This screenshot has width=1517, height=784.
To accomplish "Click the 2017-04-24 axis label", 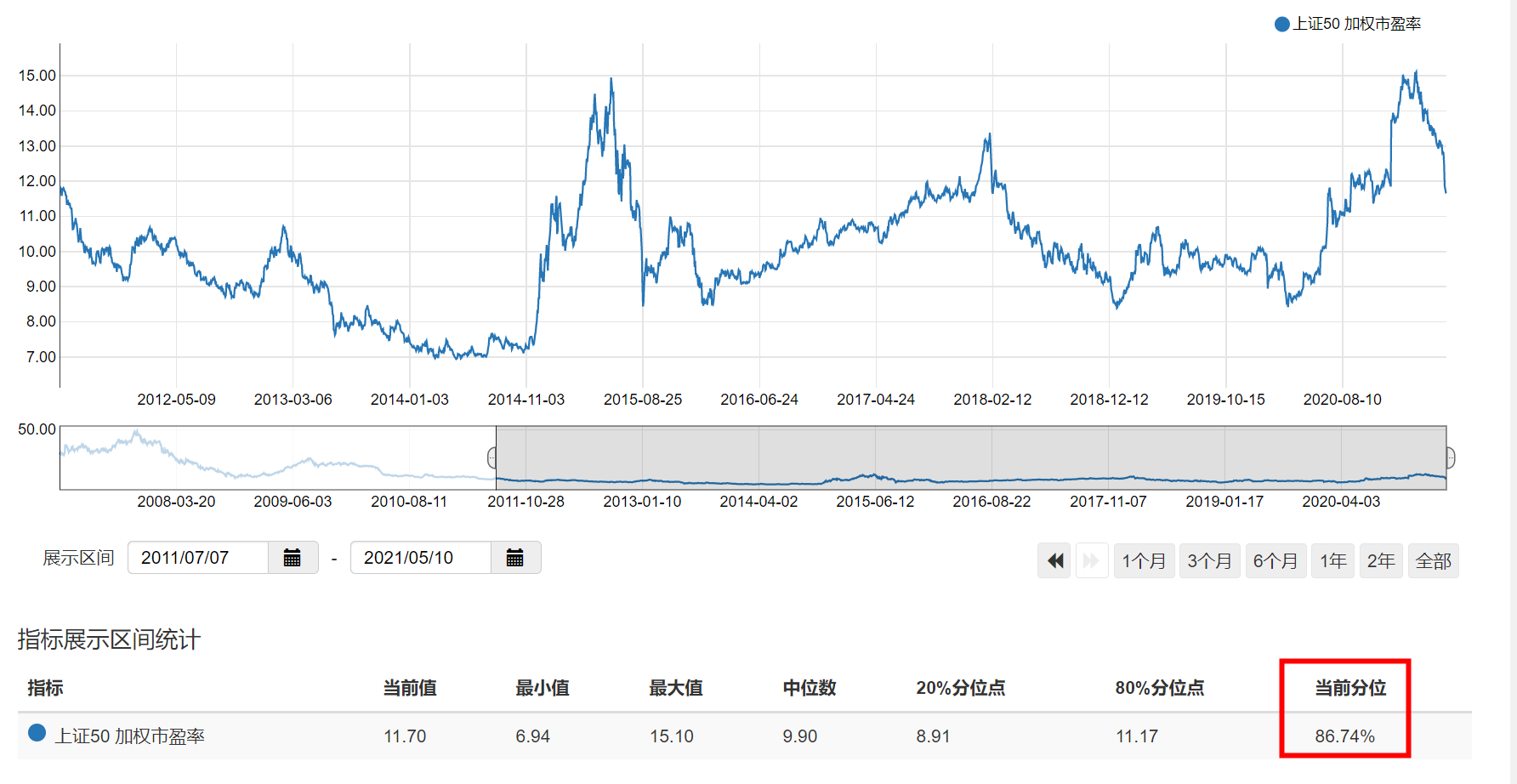I will pos(876,400).
